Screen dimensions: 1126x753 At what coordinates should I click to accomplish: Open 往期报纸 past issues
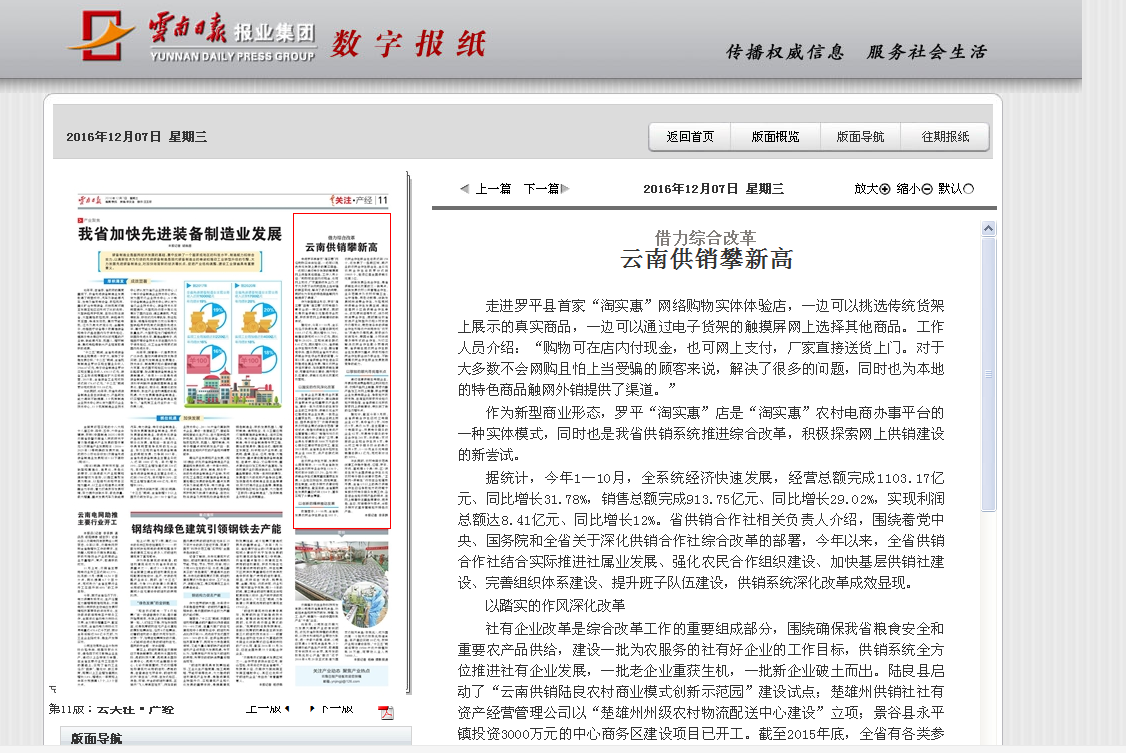point(945,137)
